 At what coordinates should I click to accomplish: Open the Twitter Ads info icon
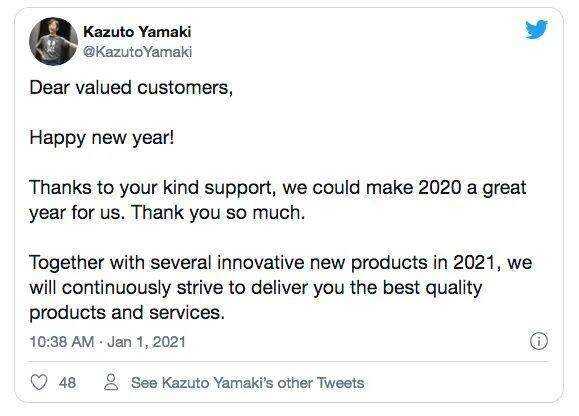pos(539,341)
